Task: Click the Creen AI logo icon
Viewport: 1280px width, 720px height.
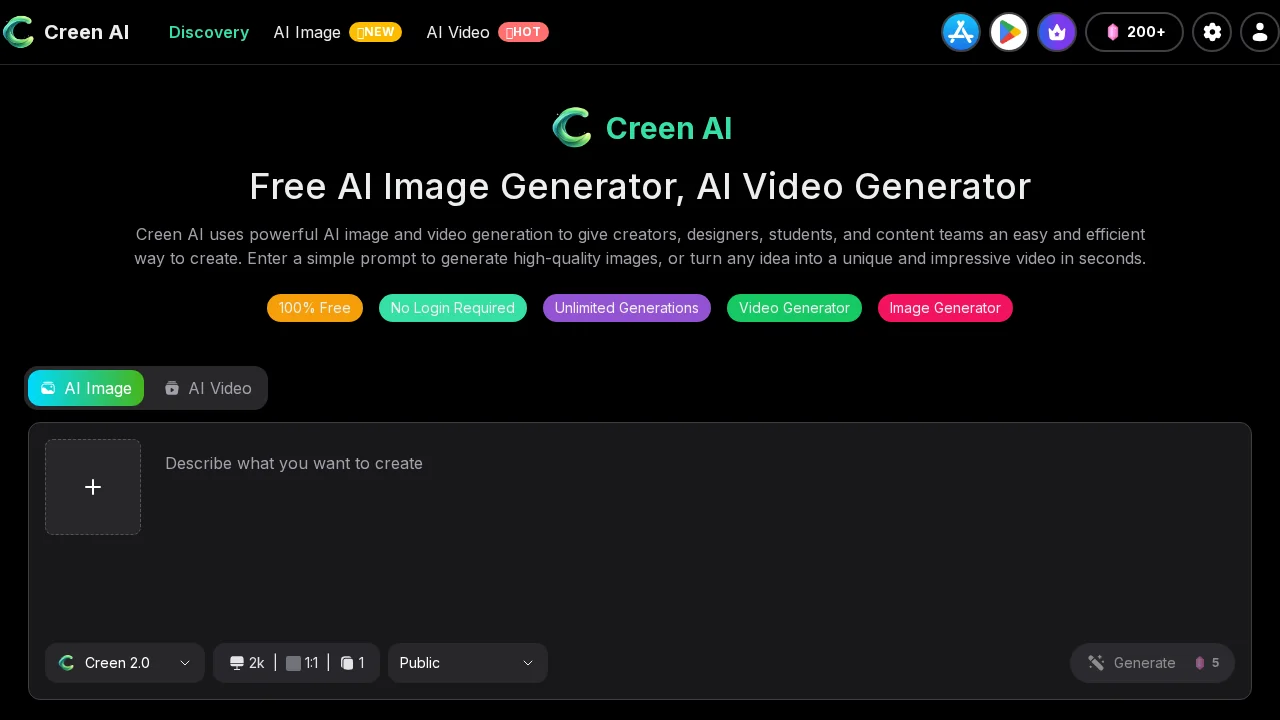Action: (18, 32)
